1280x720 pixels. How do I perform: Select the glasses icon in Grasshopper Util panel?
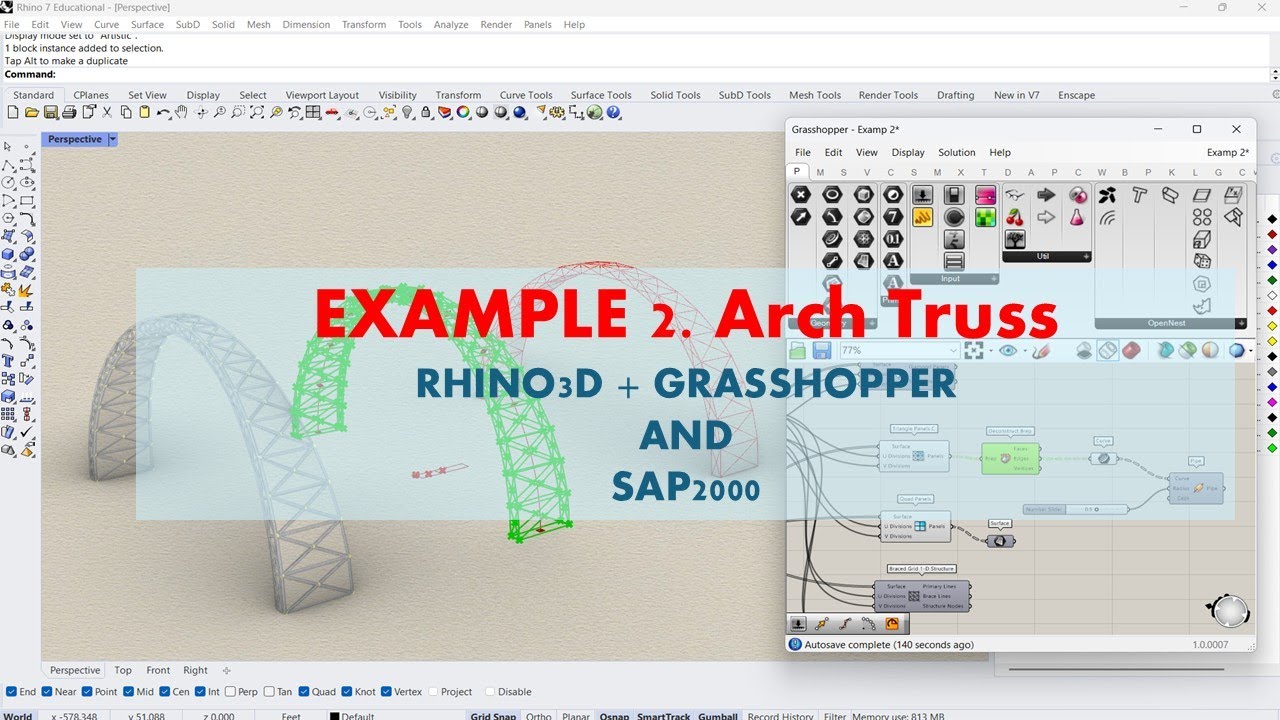point(1015,194)
